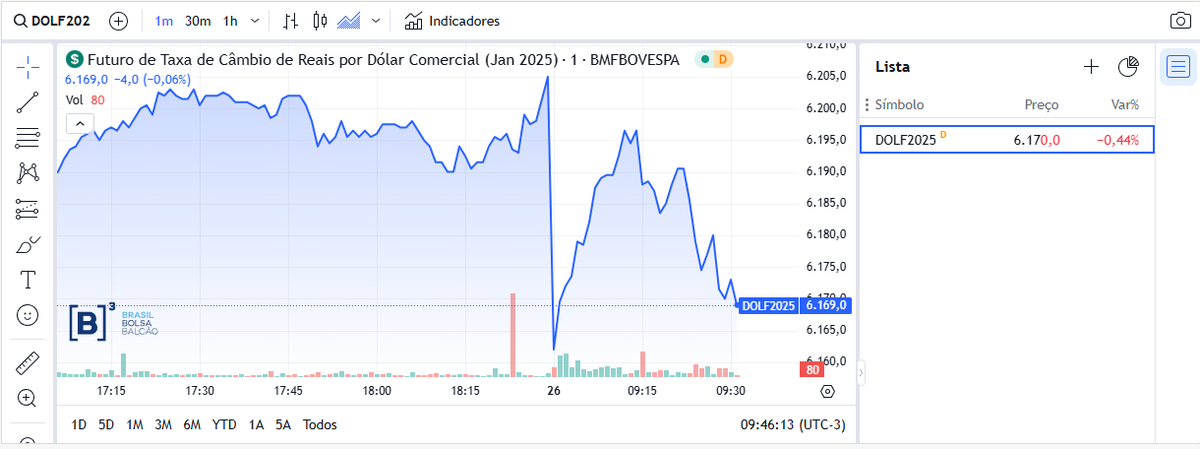Set range to 1M
1200x449 pixels.
pos(135,425)
